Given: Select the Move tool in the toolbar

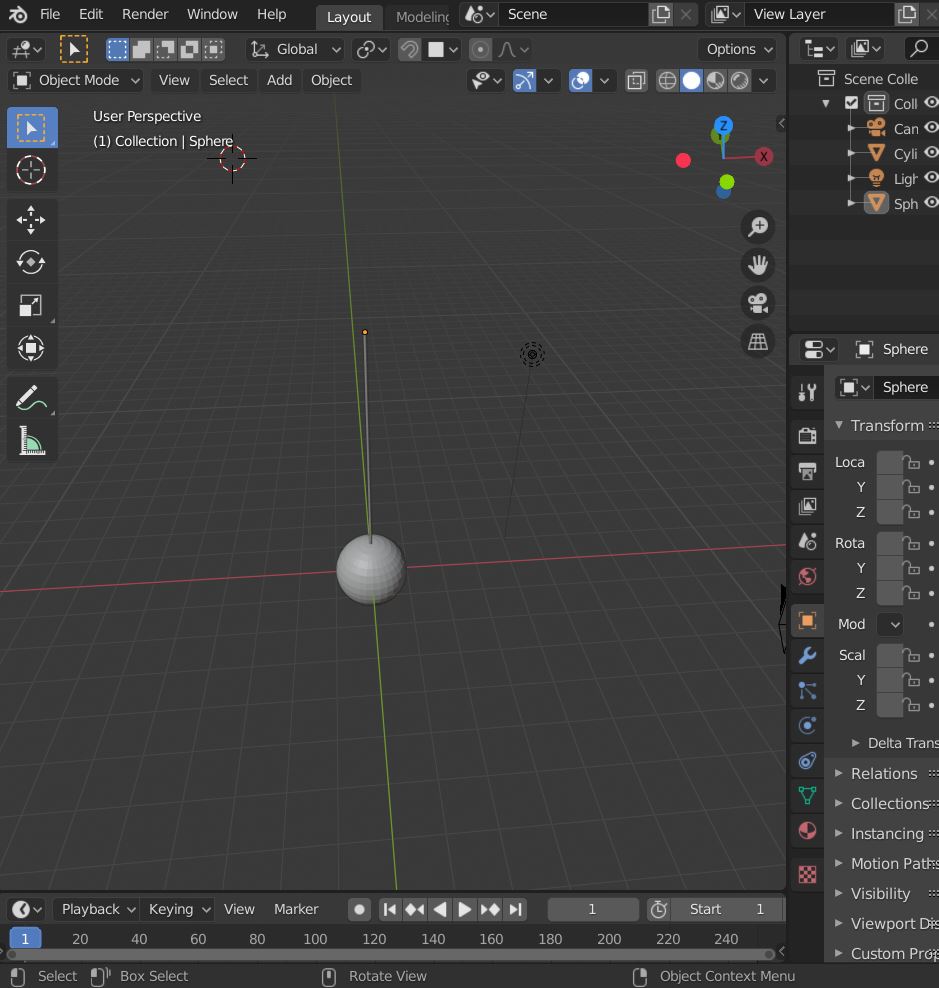Looking at the screenshot, I should (x=31, y=219).
